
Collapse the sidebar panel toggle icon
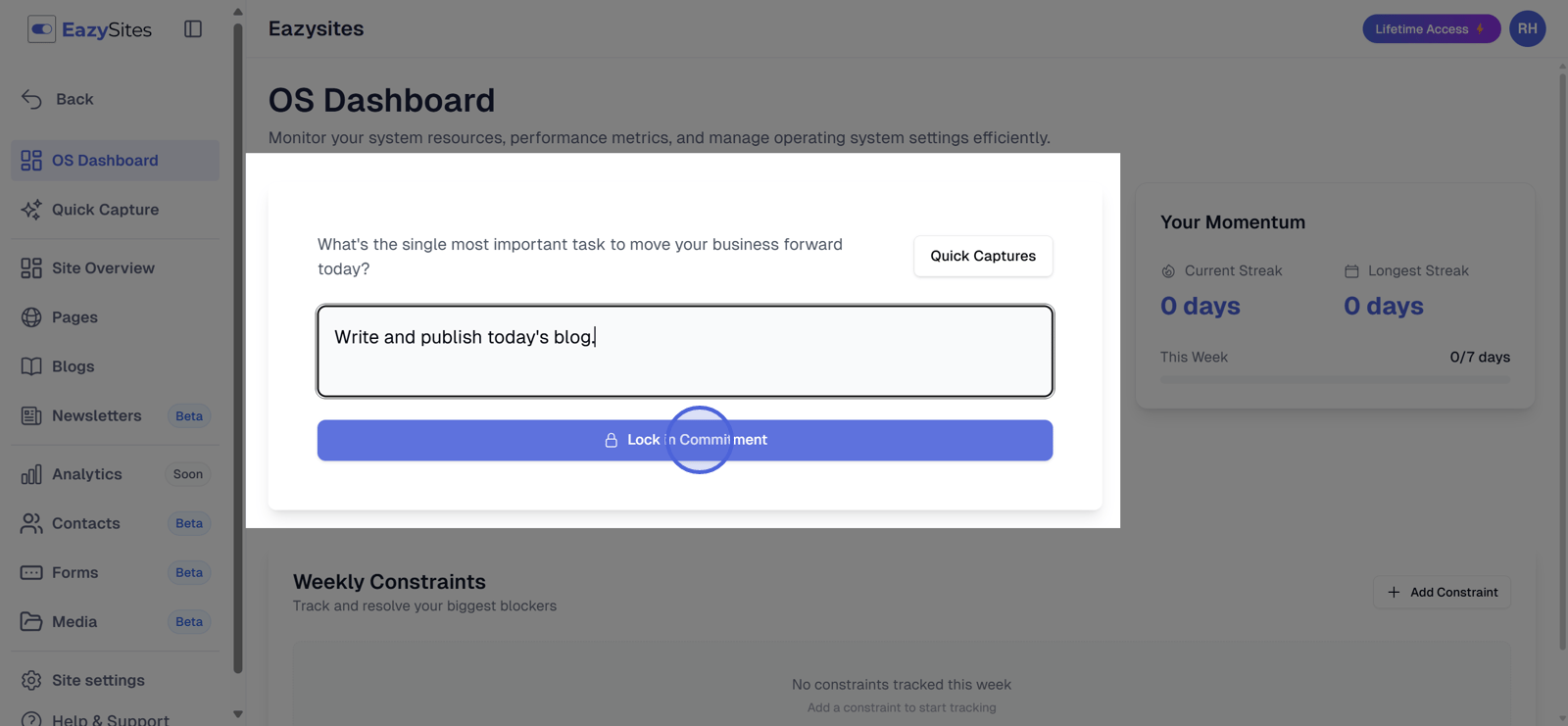[193, 29]
